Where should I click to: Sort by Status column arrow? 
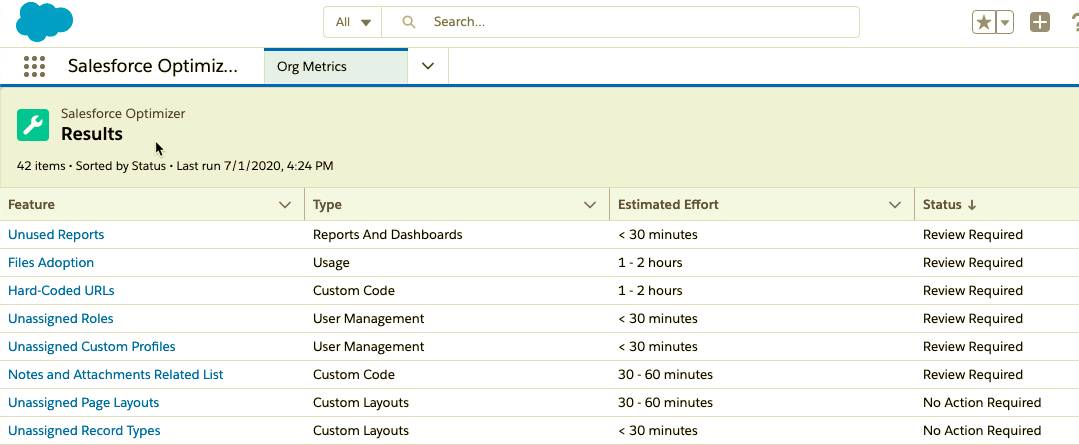[x=972, y=204]
